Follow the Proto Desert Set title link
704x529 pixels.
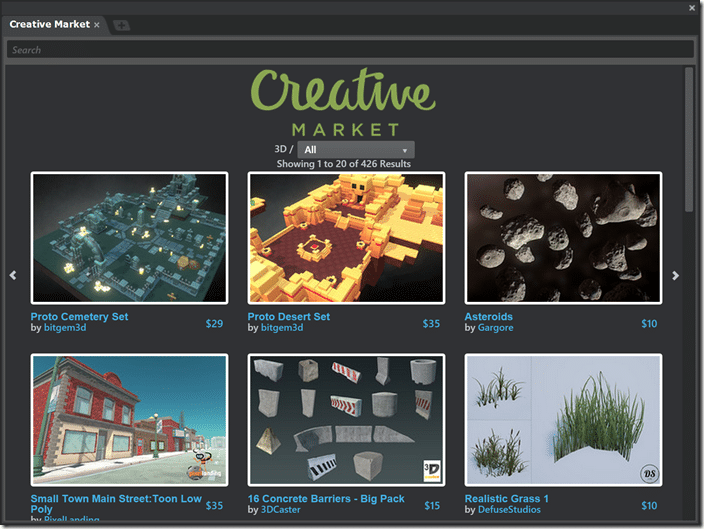(x=289, y=317)
